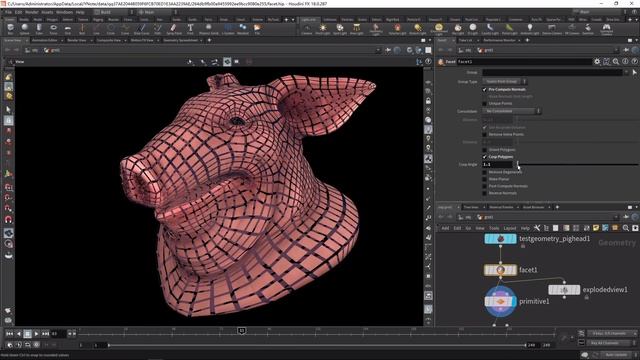
Task: Enable the Reverse Normals checkbox
Action: coord(484,193)
